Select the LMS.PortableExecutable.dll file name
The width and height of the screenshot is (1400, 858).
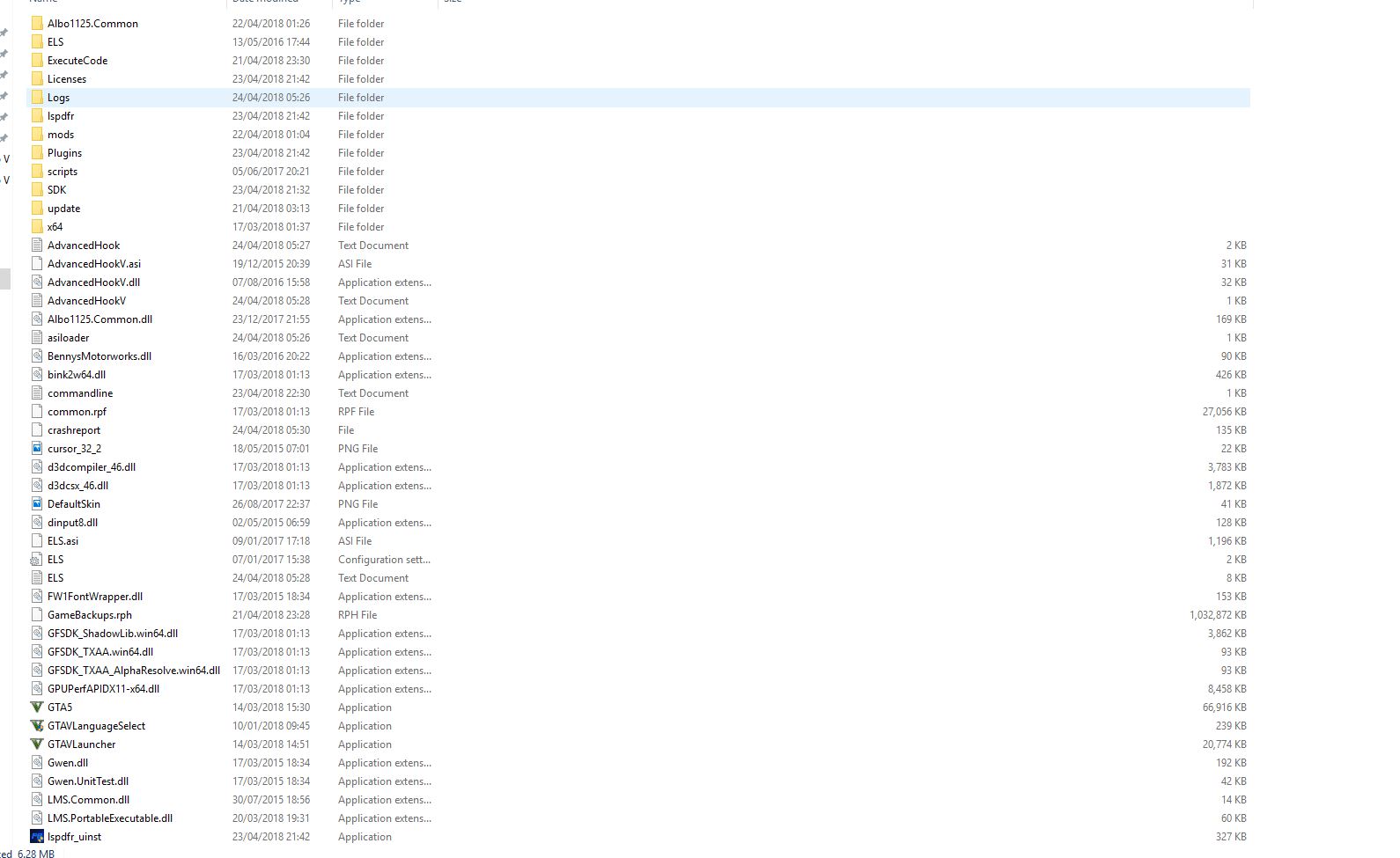(x=110, y=818)
